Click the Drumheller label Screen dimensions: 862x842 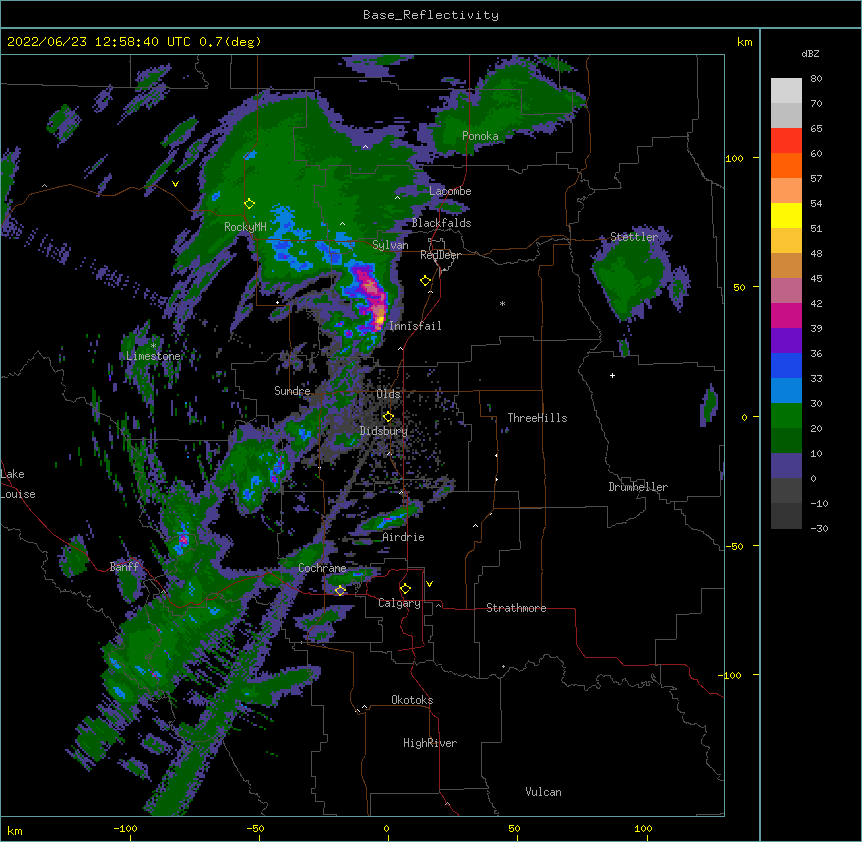click(x=638, y=487)
